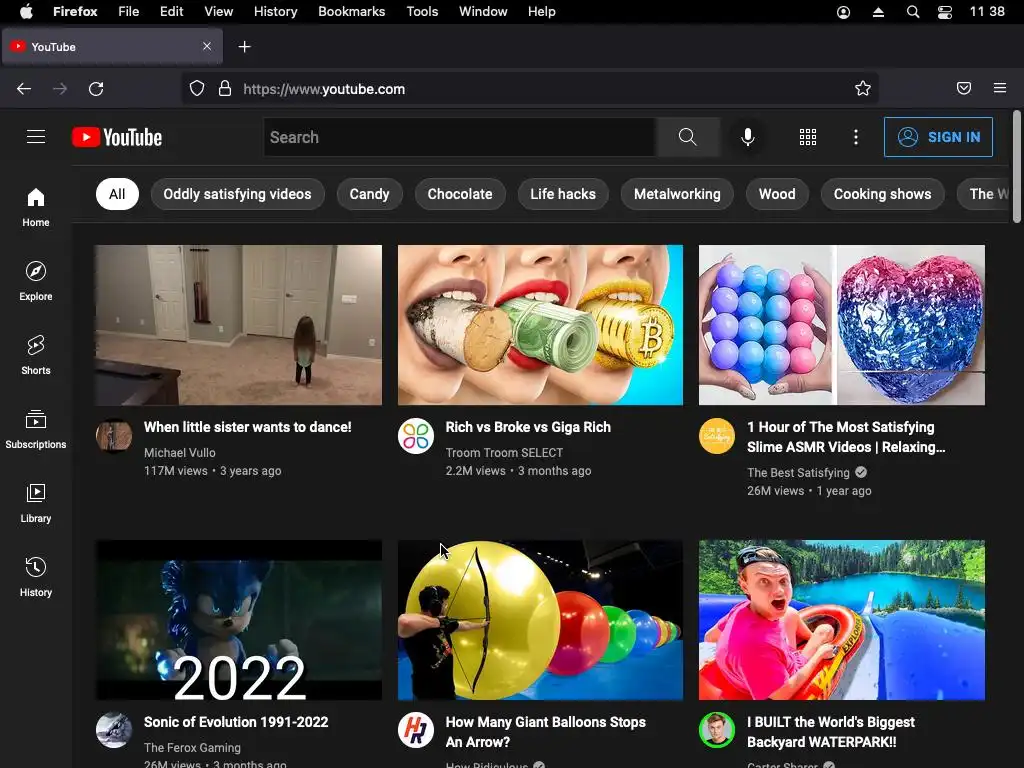Open the History menu in menu bar
1024x768 pixels.
point(275,12)
